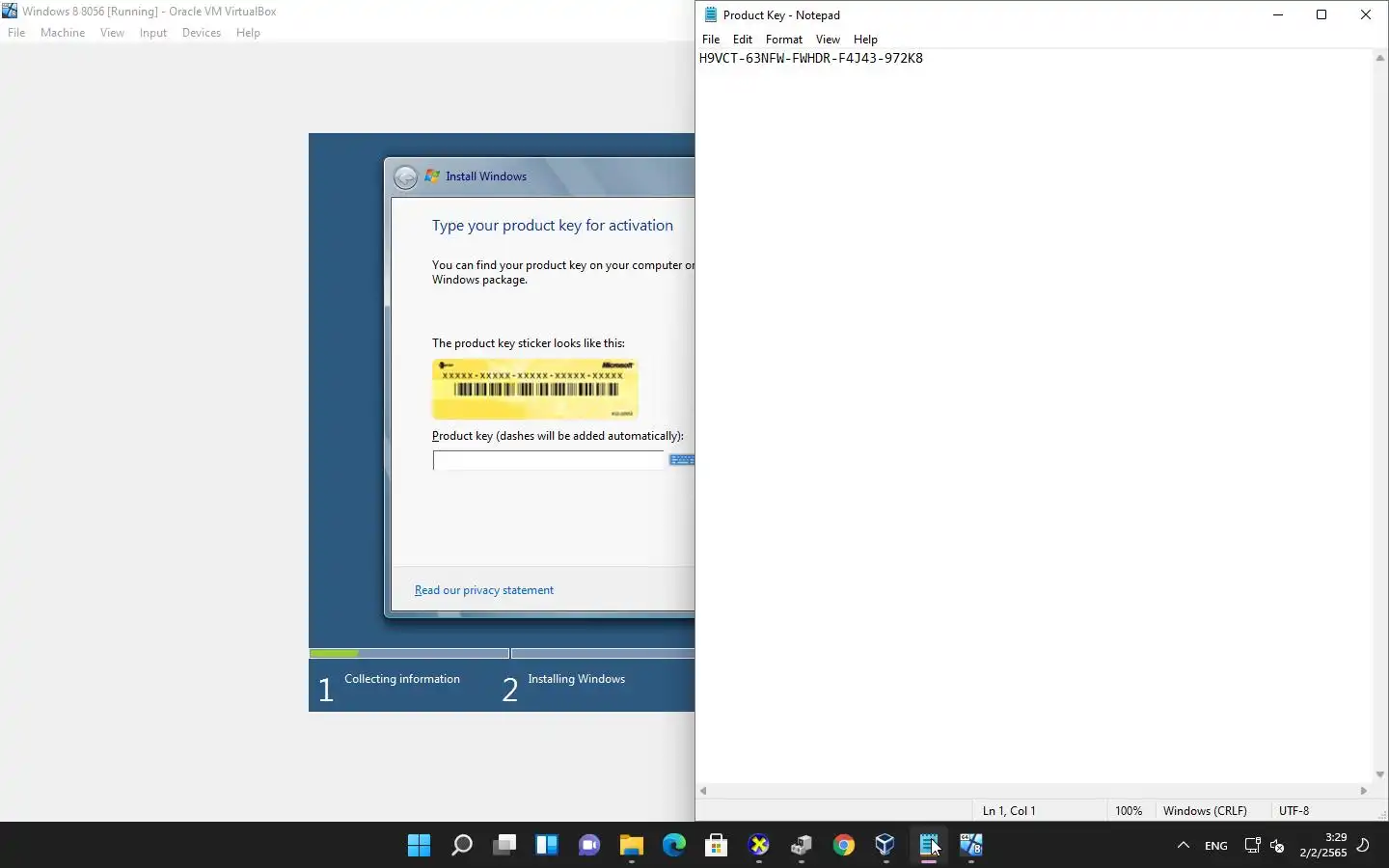Click the Notepad scroll up arrow
Image resolution: width=1389 pixels, height=868 pixels.
point(1380,58)
